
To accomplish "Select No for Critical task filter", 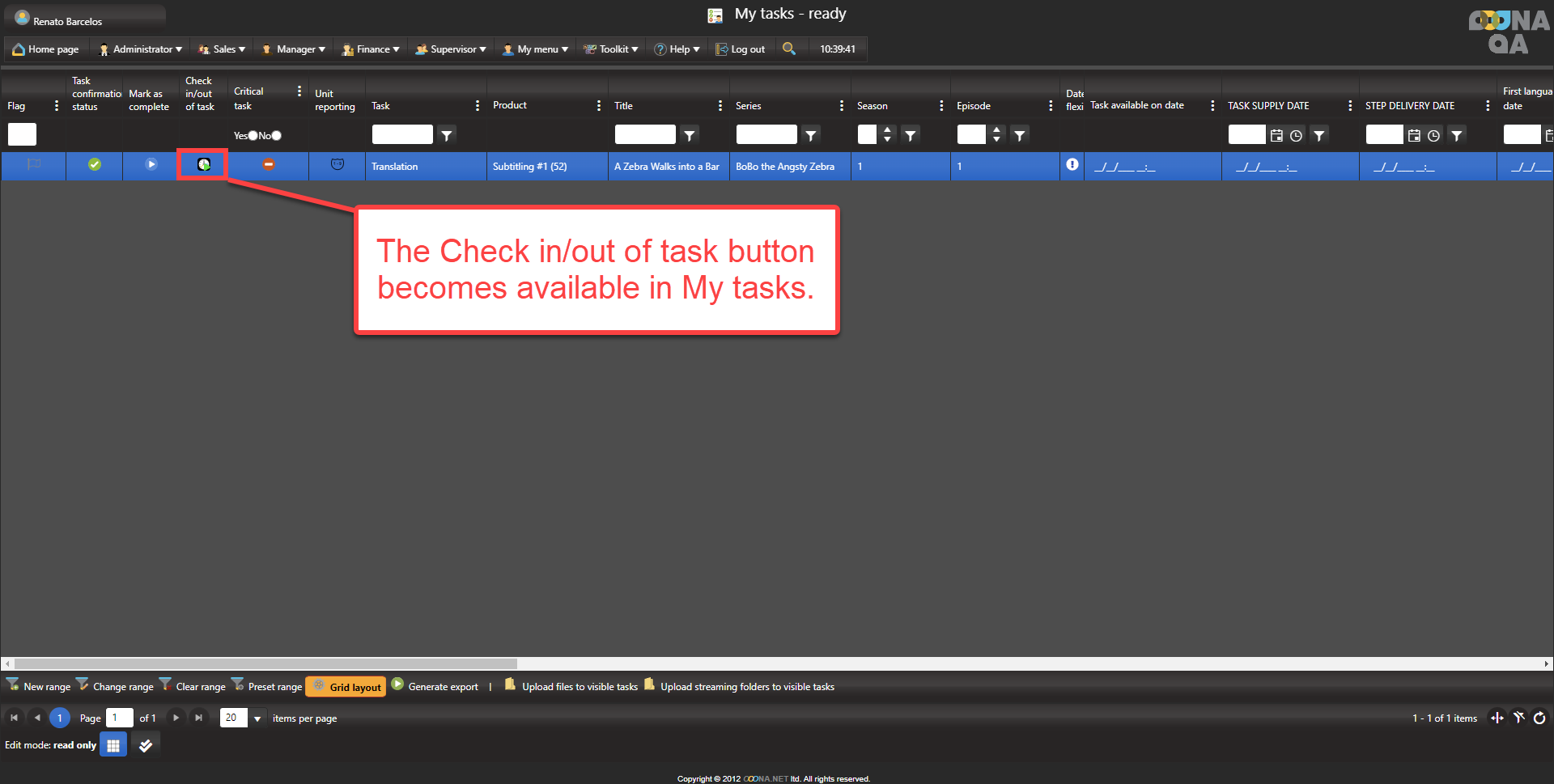I will coord(277,136).
